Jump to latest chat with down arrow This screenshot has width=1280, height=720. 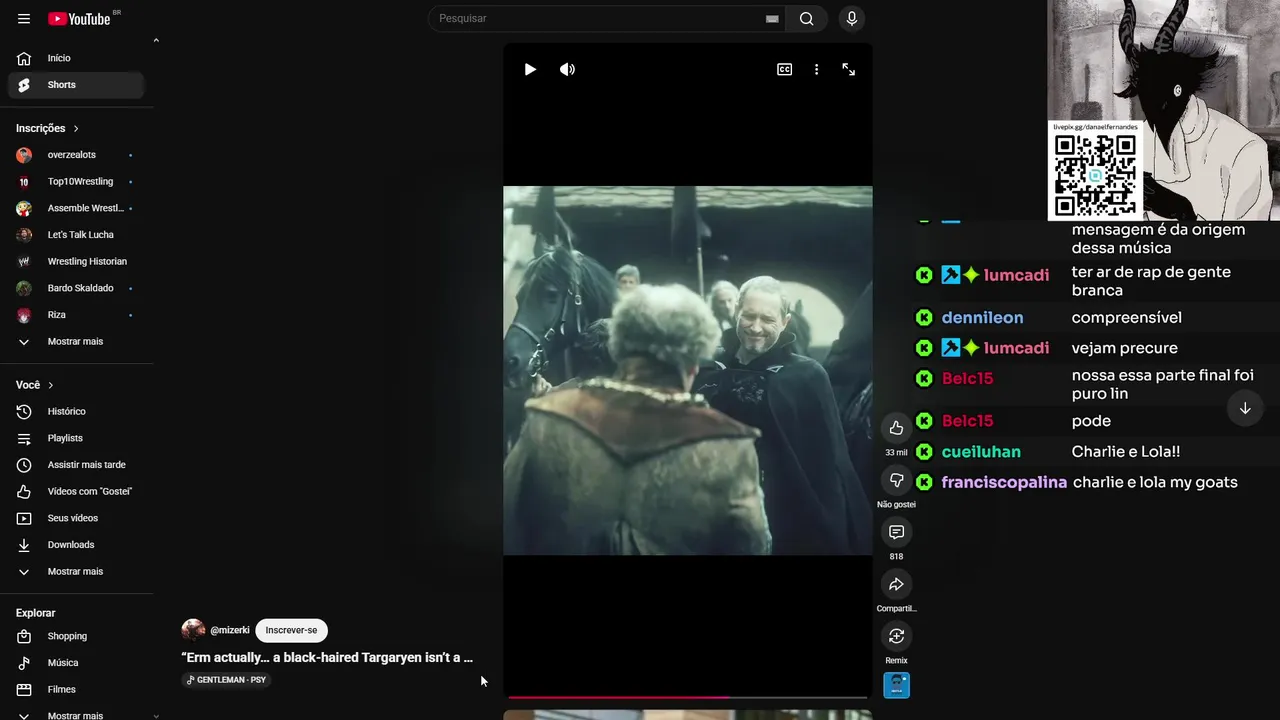pos(1245,408)
